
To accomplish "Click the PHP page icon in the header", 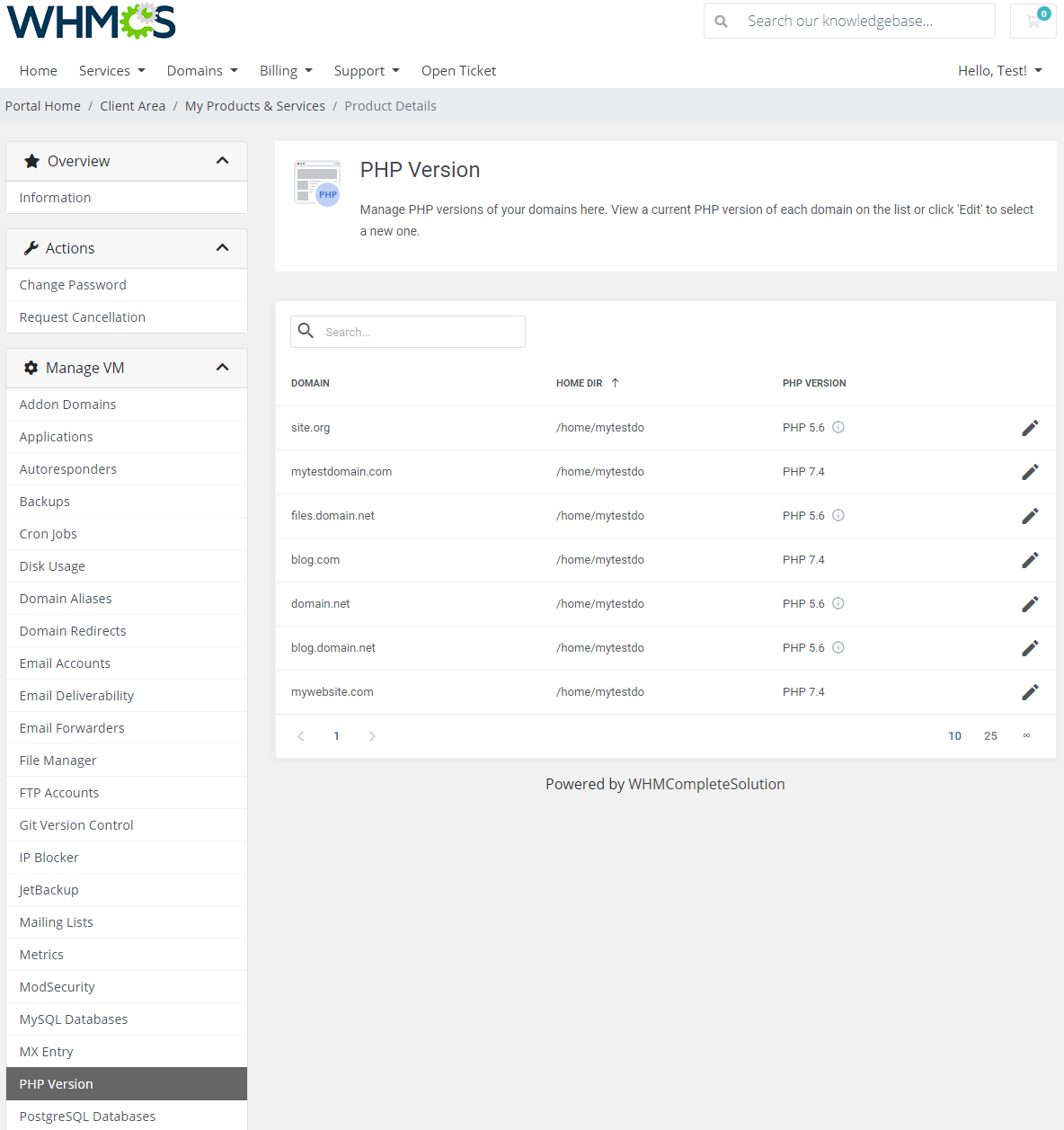I will tap(315, 182).
